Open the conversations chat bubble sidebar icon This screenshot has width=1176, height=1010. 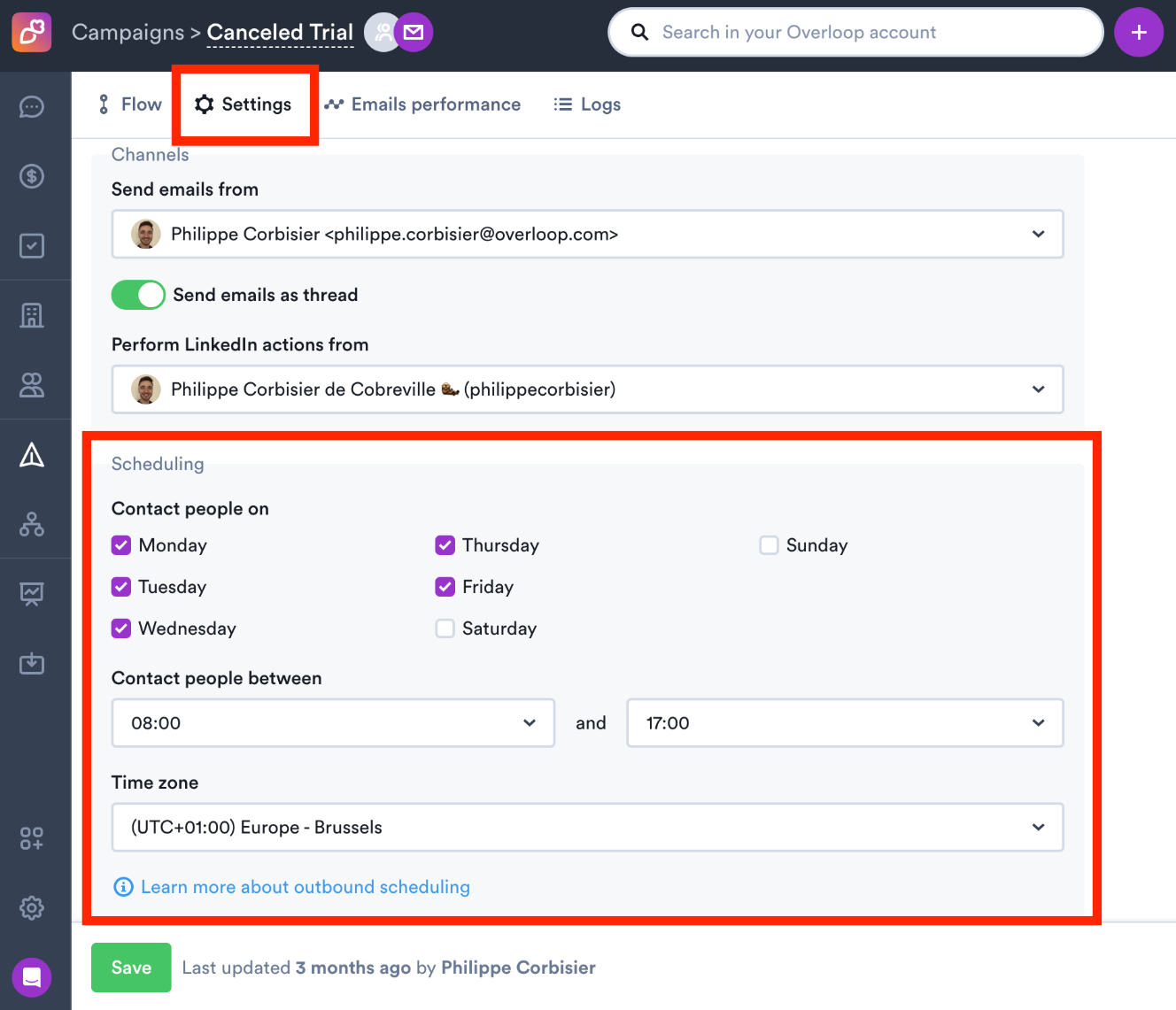pyautogui.click(x=32, y=107)
